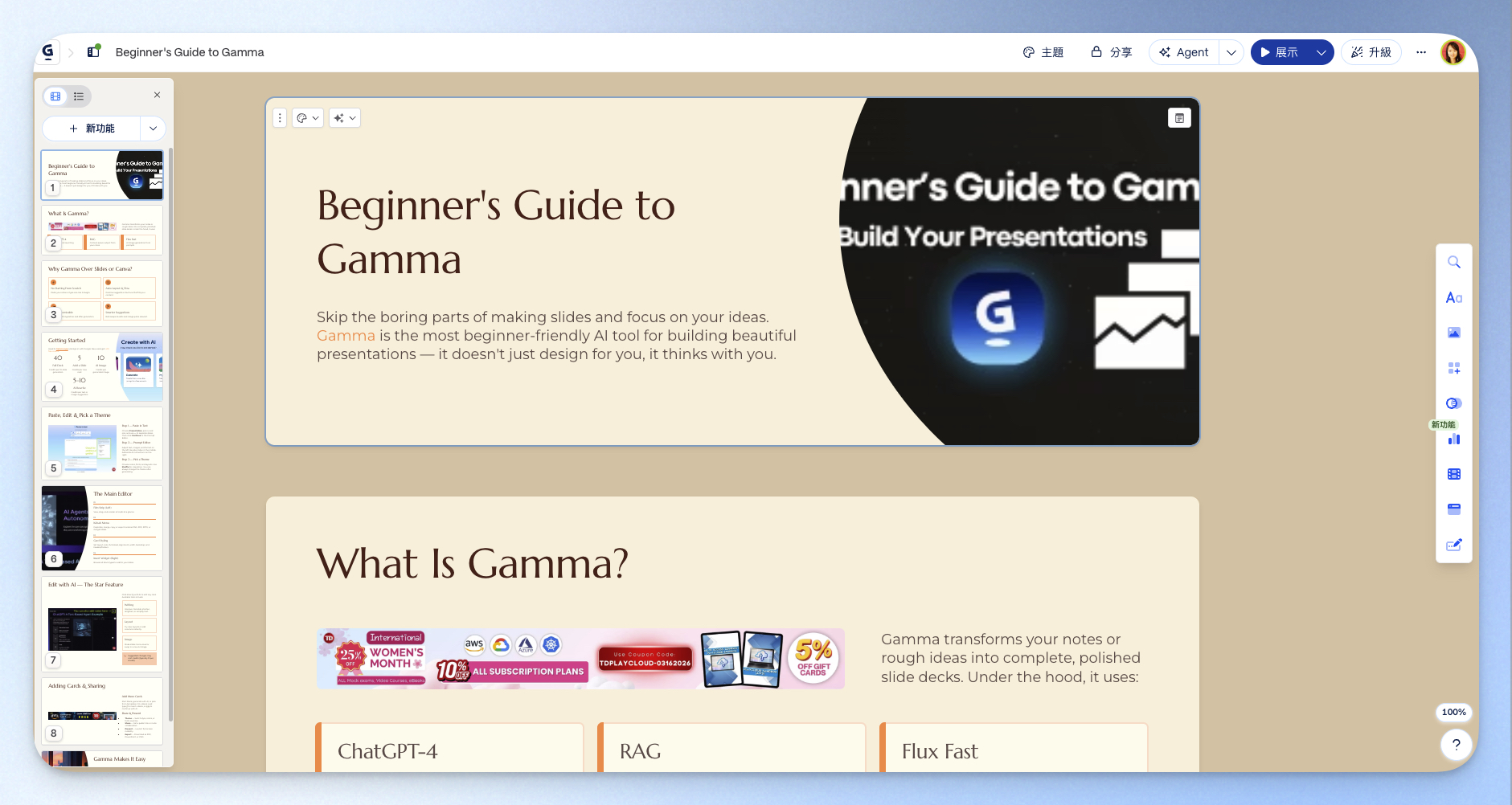Open the 主題 theme menu
The image size is (1512, 805).
coord(1043,52)
